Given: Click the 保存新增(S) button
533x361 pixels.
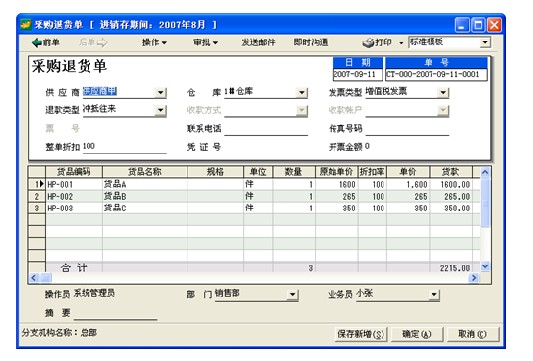Looking at the screenshot, I should (361, 334).
